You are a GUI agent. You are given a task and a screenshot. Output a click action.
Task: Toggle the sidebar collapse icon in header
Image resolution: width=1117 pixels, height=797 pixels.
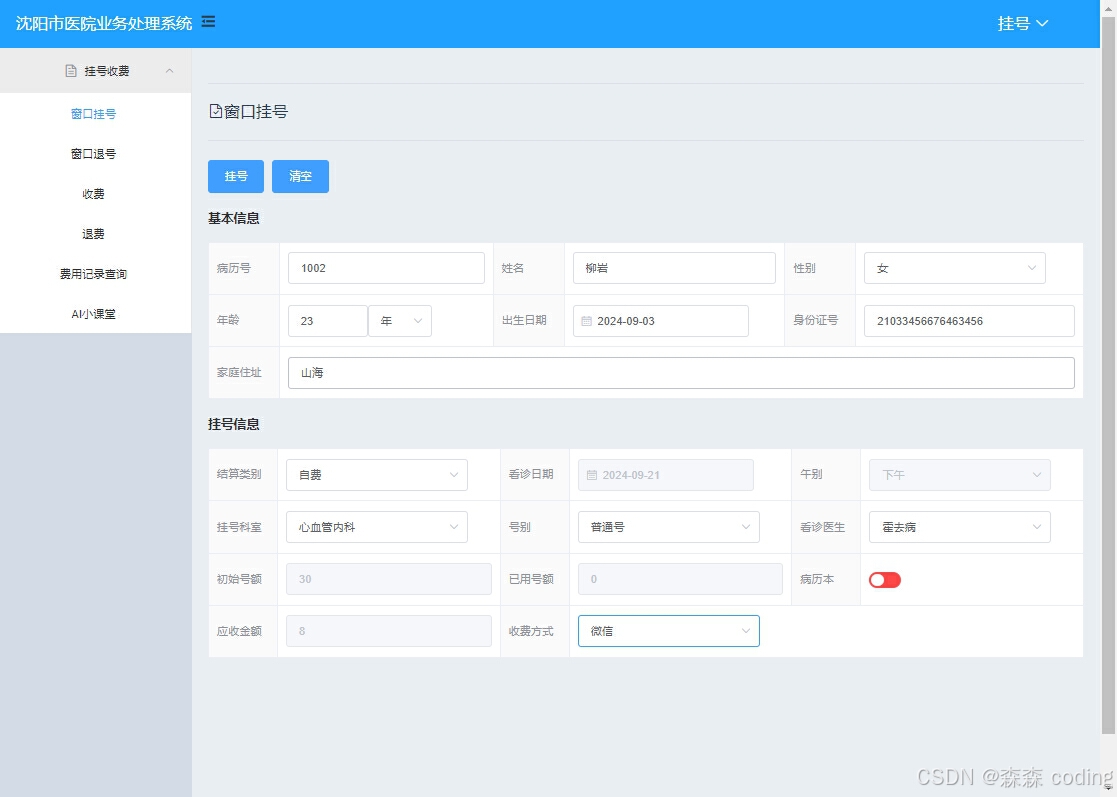click(x=208, y=22)
